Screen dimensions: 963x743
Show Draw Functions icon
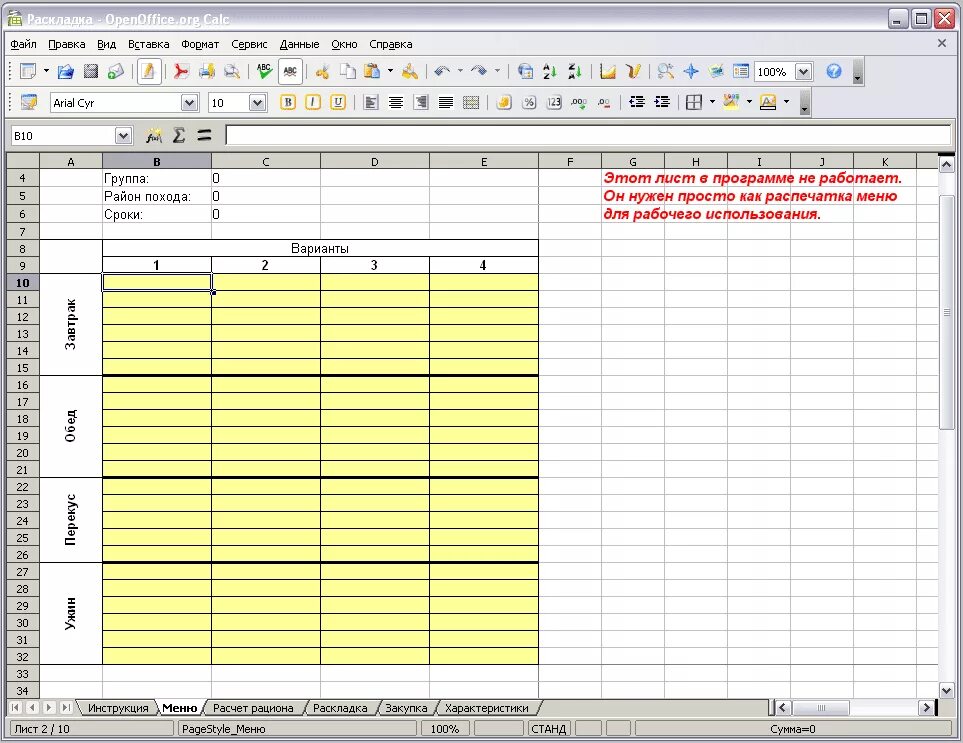[633, 71]
